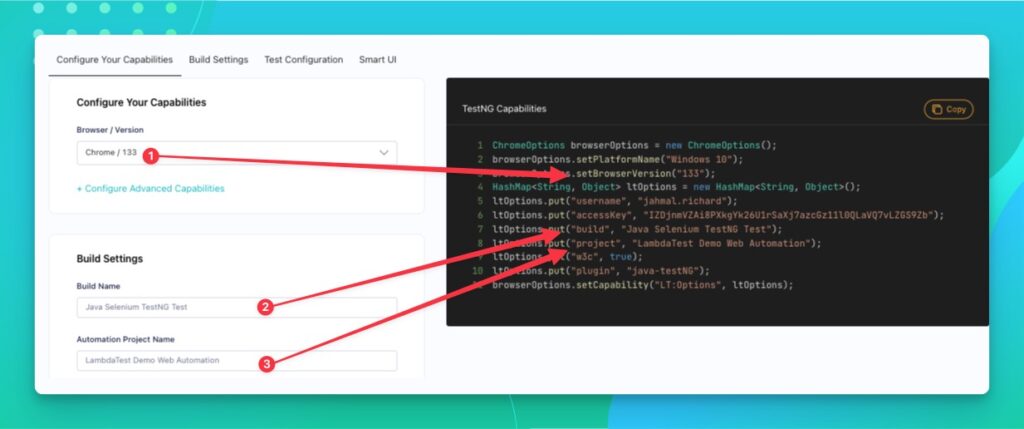Copy the TestNG capabilities code

tap(948, 110)
